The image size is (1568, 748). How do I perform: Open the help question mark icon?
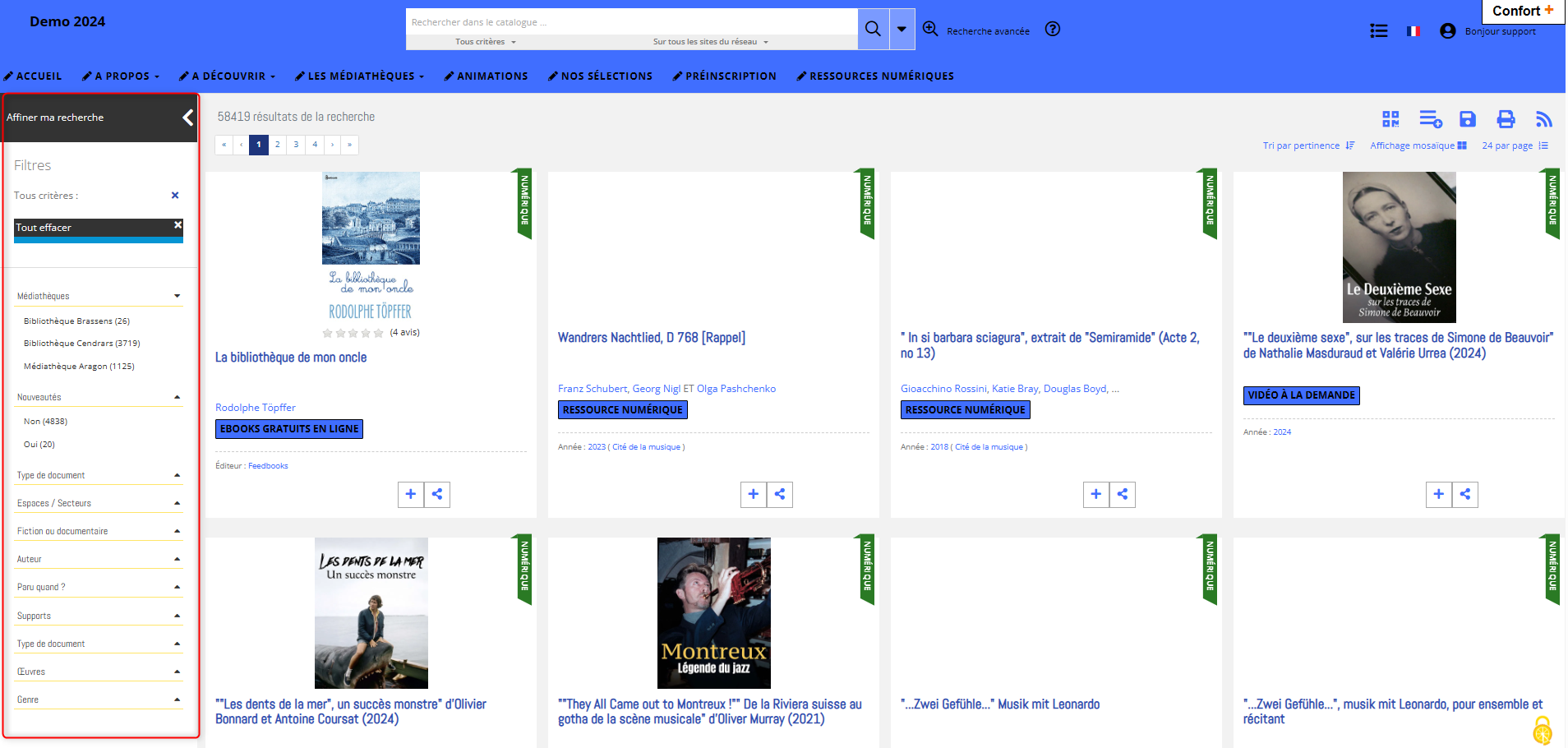[x=1052, y=30]
